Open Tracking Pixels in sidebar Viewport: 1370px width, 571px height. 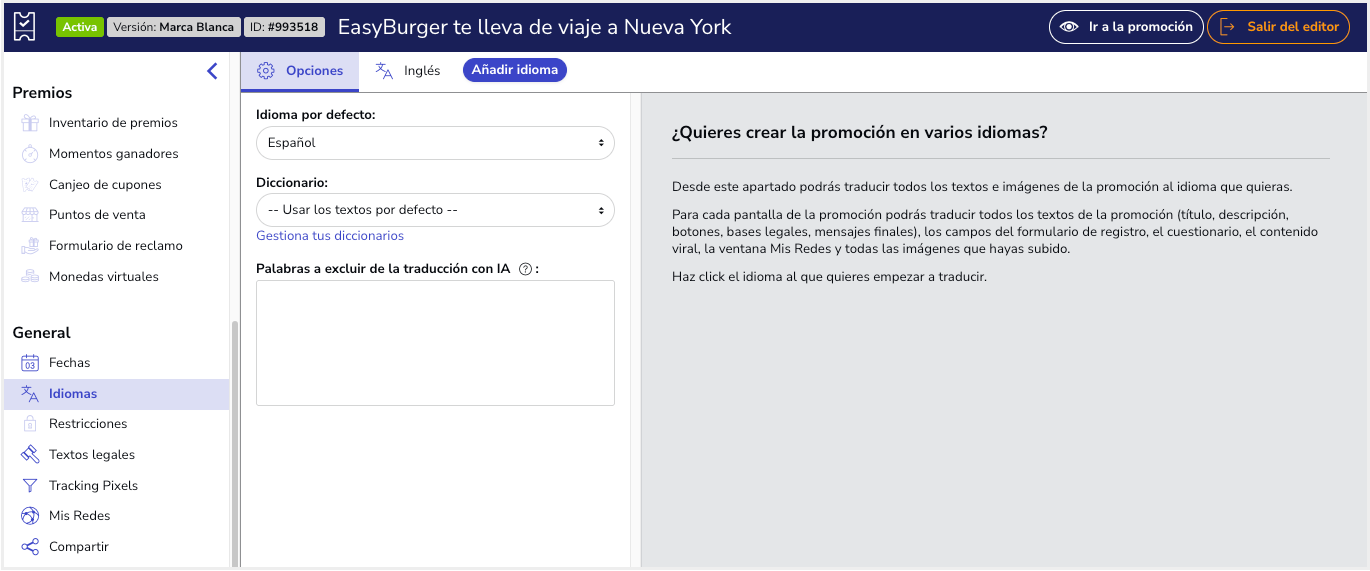(116, 486)
